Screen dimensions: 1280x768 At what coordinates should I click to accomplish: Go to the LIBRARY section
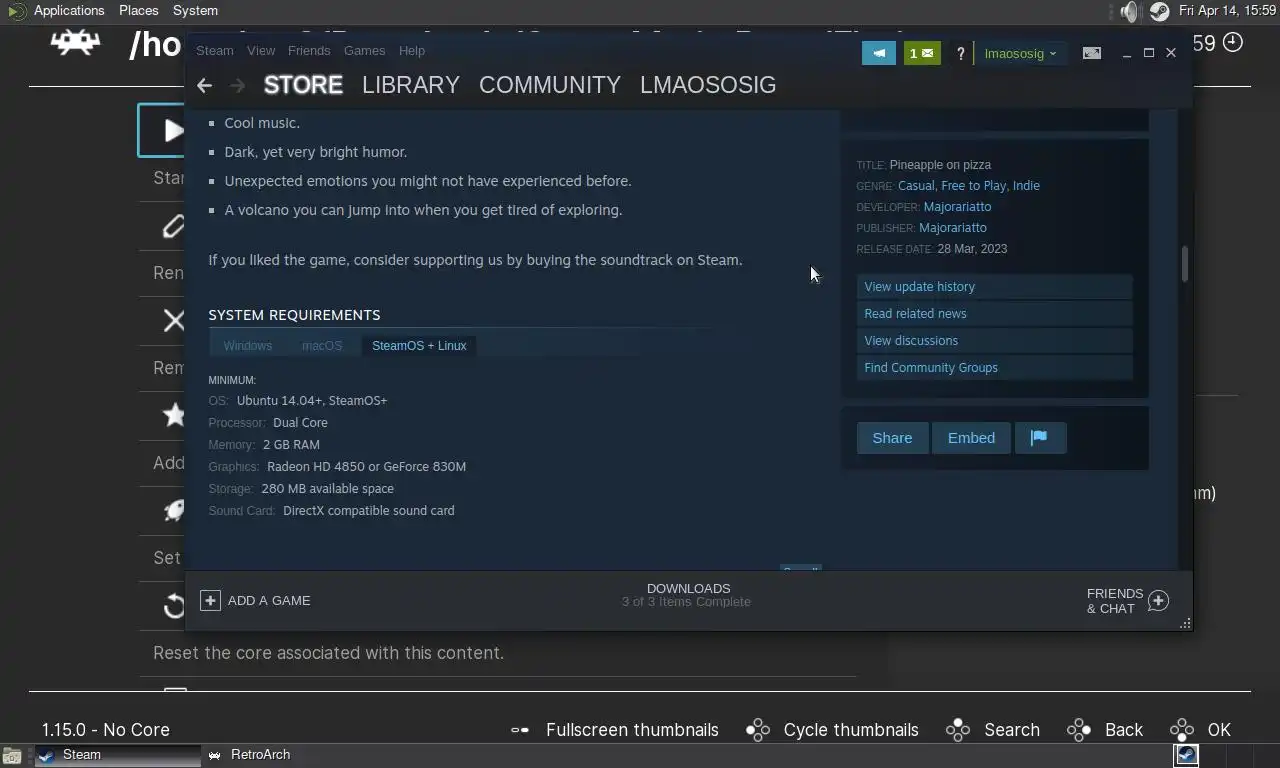pos(411,85)
